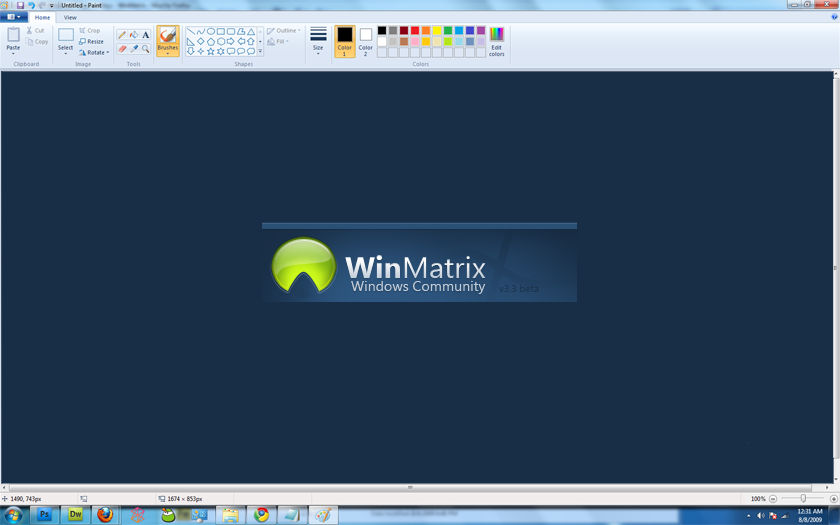Open the Size dropdown
Screen dimensions: 840x525
[x=318, y=41]
